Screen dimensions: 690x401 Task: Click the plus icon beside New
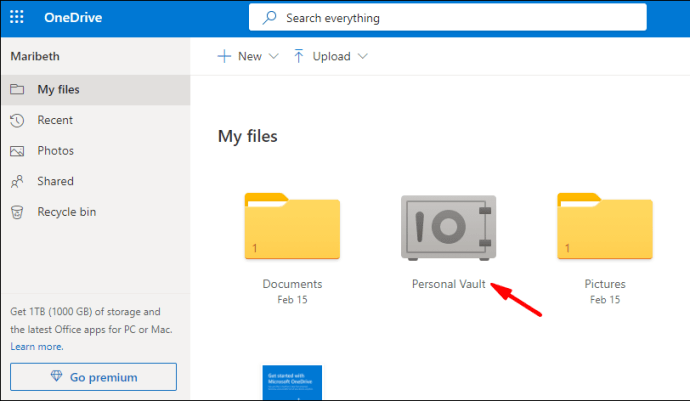pyautogui.click(x=225, y=57)
